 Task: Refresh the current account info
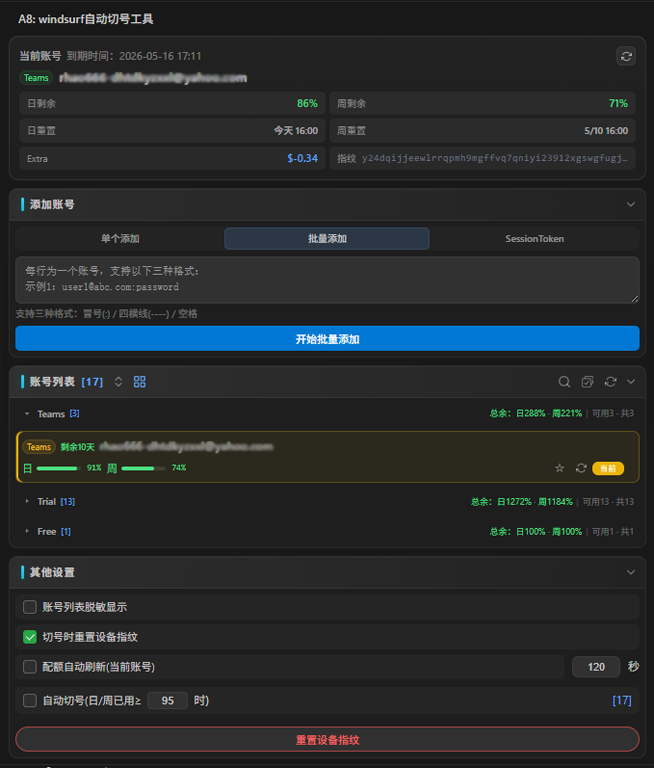point(626,56)
